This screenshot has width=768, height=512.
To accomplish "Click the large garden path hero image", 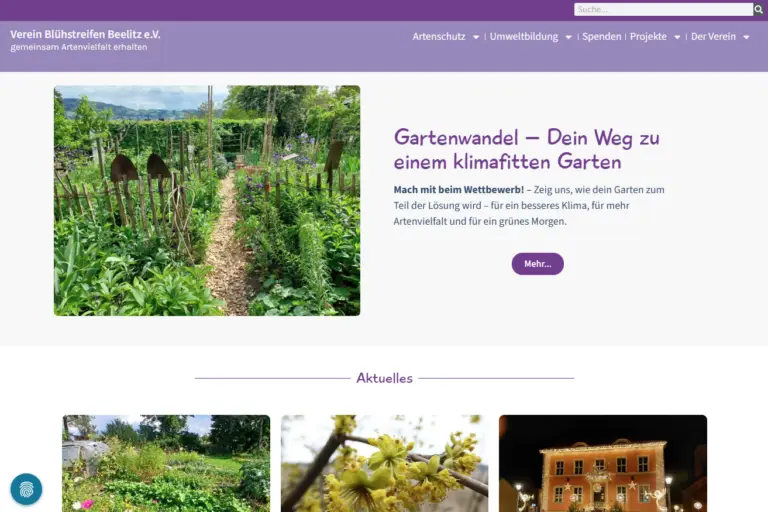I will pyautogui.click(x=207, y=201).
